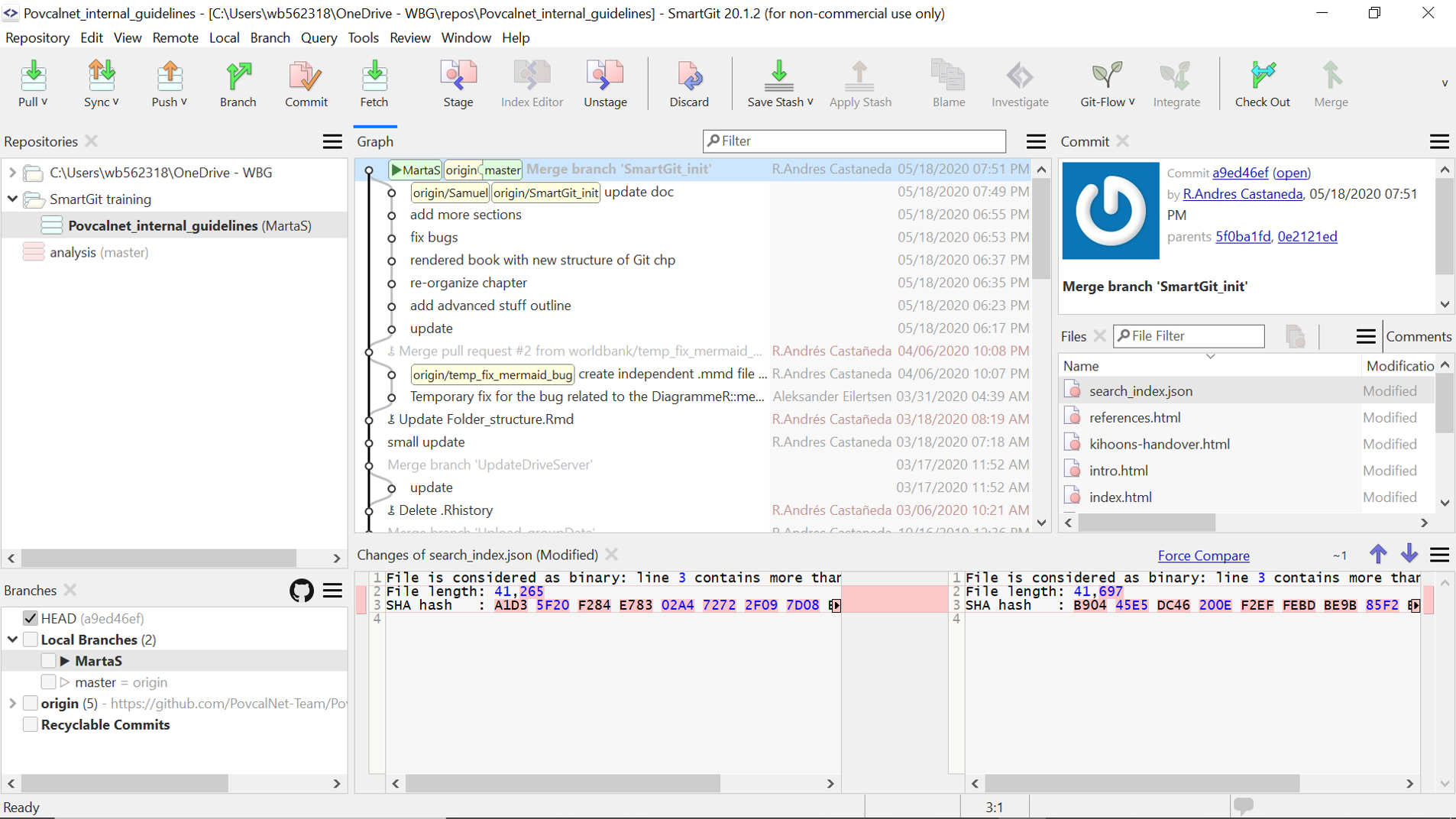Close the Repositories panel

click(x=92, y=141)
